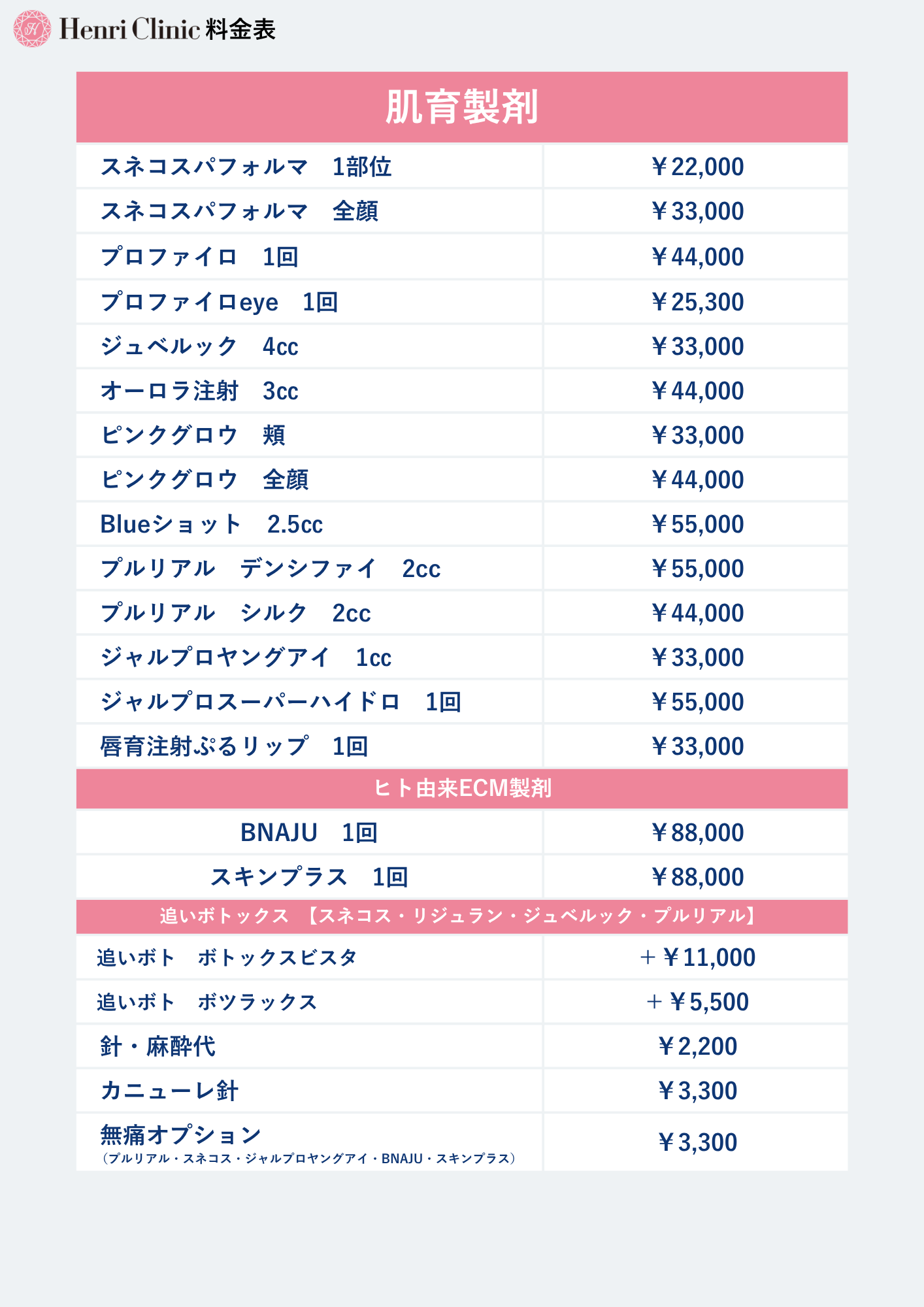The height and width of the screenshot is (1307, 924).
Task: Select the スキンプラス 1回 entry
Action: pyautogui.click(x=309, y=877)
